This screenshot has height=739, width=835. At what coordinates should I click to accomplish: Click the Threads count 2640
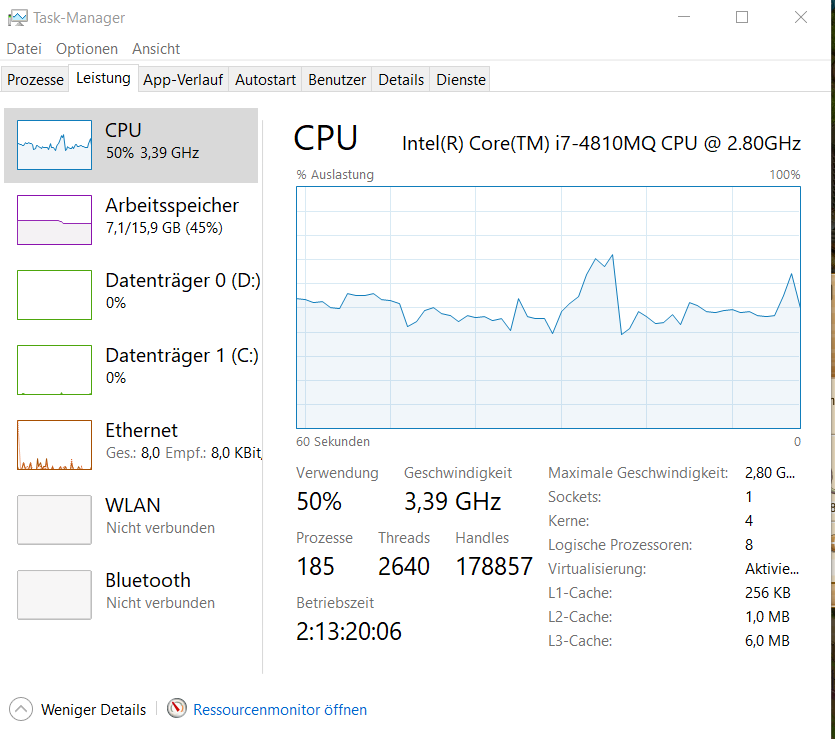tap(404, 566)
